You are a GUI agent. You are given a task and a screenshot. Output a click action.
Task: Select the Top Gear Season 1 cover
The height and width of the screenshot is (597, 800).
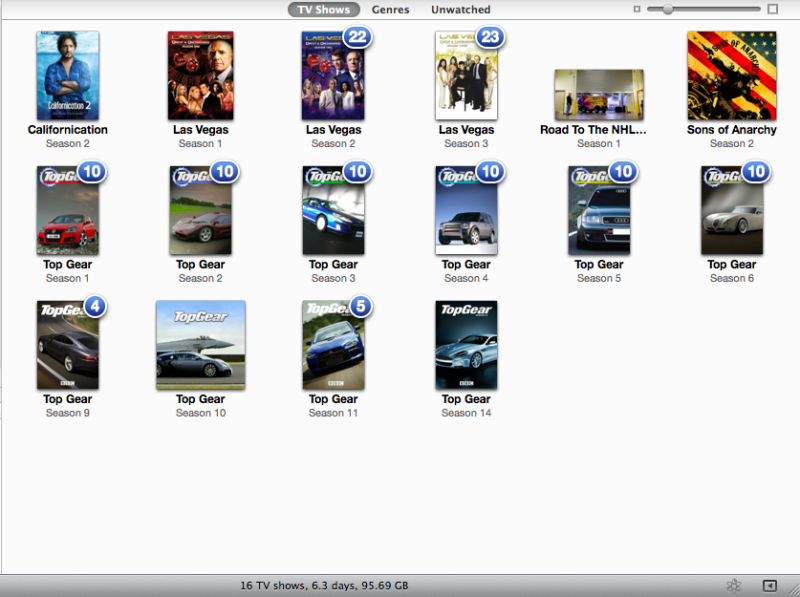click(x=68, y=210)
